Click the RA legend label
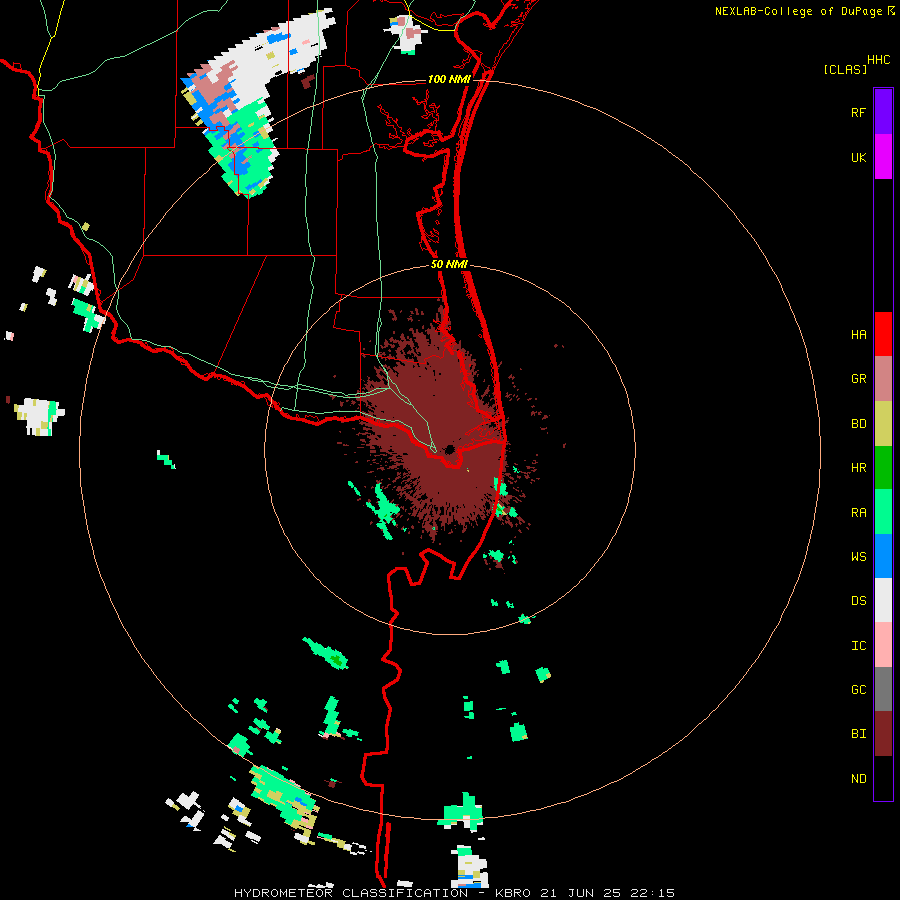900x900 pixels. pos(858,513)
